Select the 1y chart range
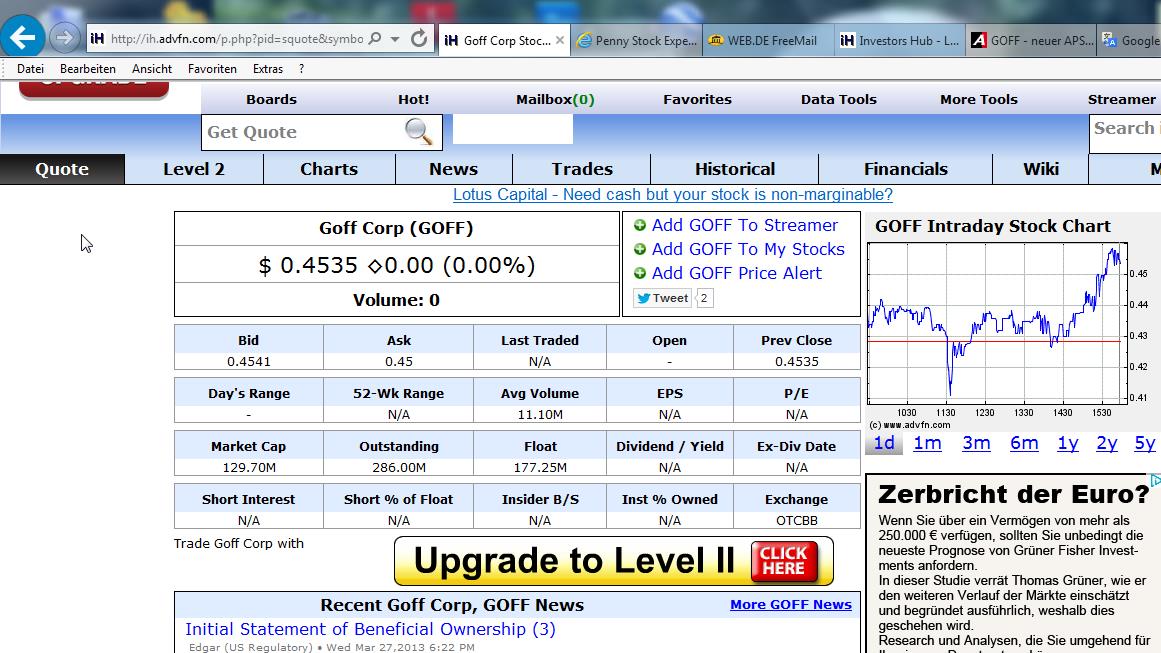Viewport: 1161px width, 653px height. point(1068,443)
